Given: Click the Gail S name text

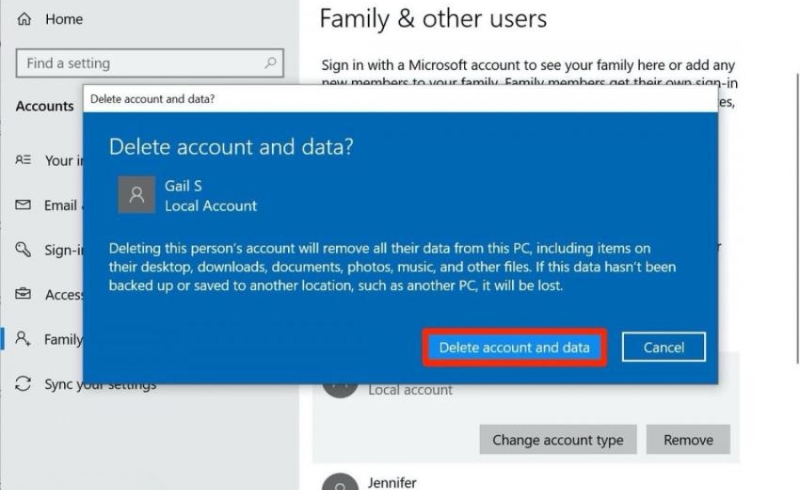Looking at the screenshot, I should point(183,186).
